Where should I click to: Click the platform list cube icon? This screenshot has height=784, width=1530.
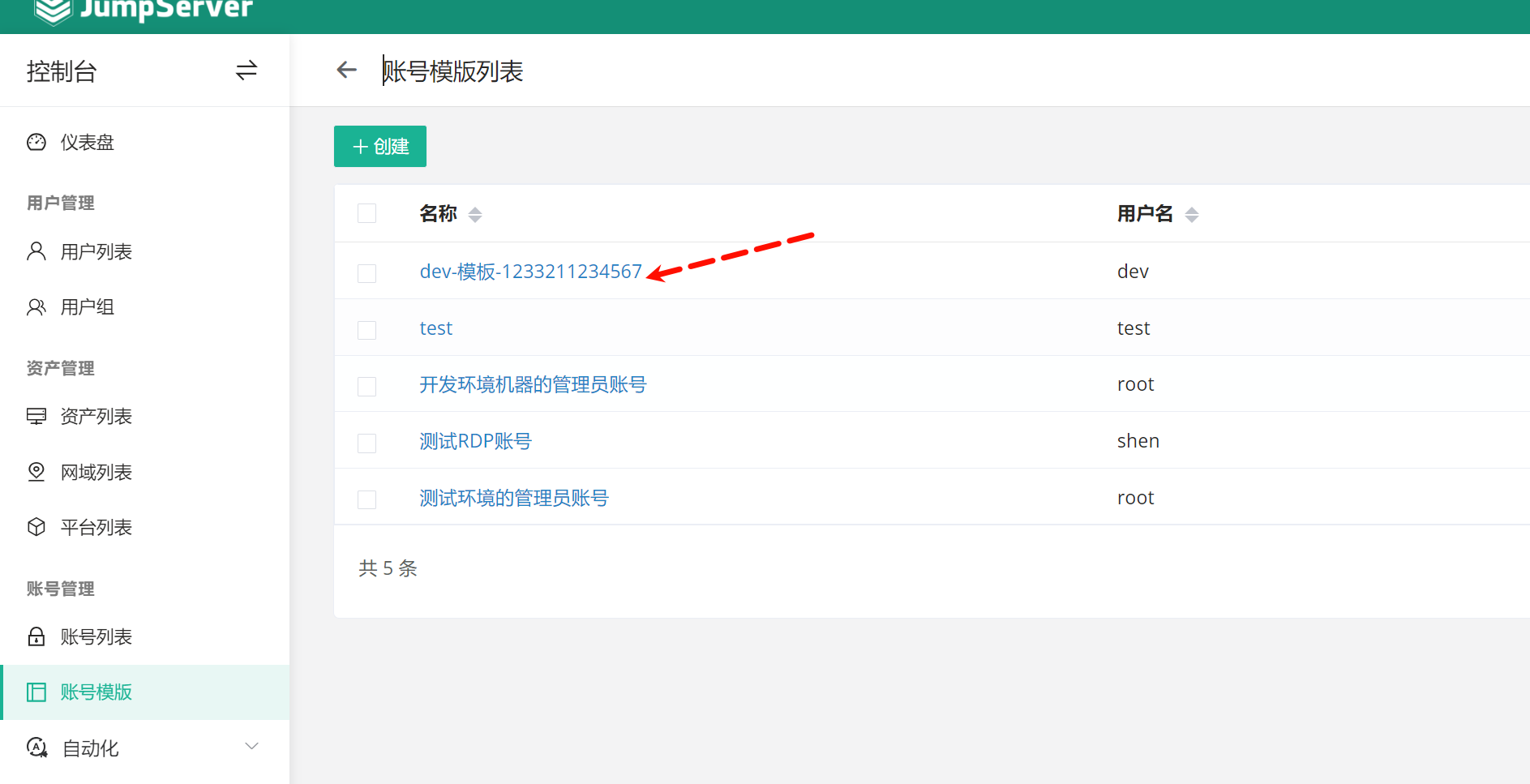pyautogui.click(x=36, y=527)
